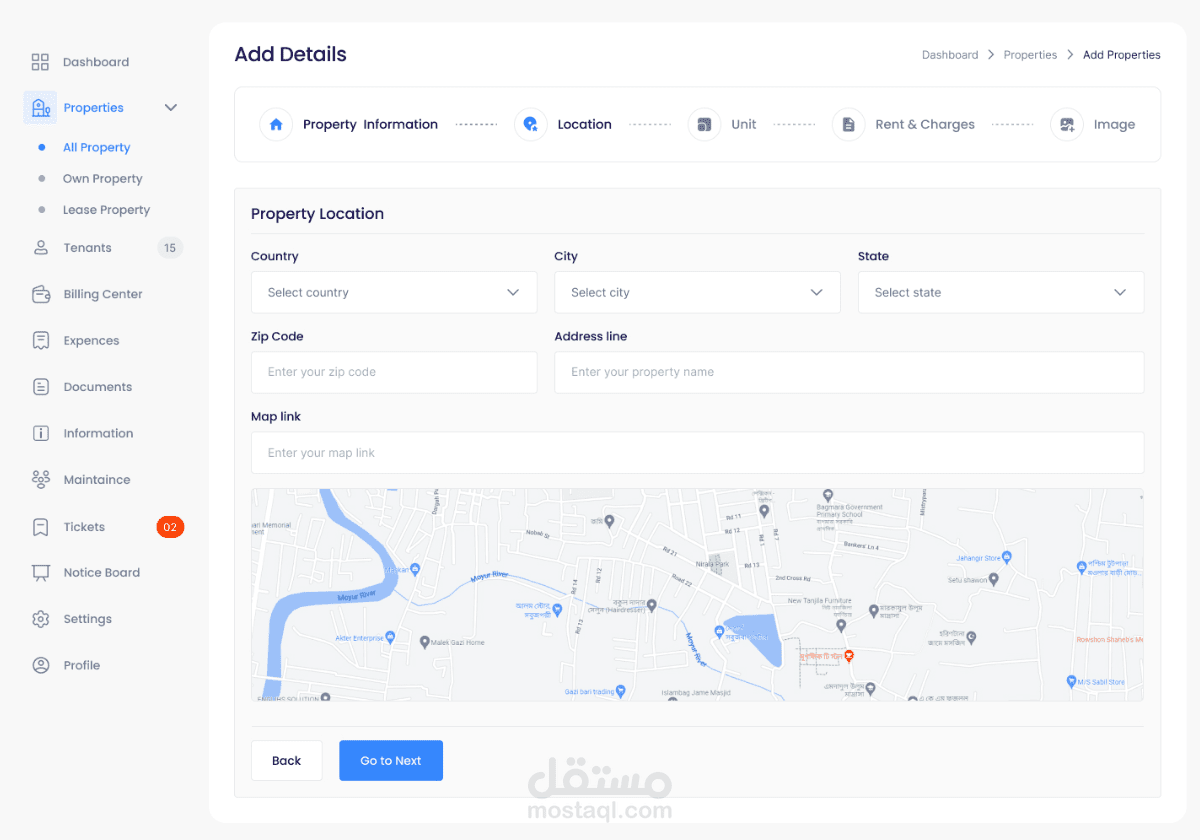1200x840 pixels.
Task: Open the Documents menu label
Action: [97, 386]
